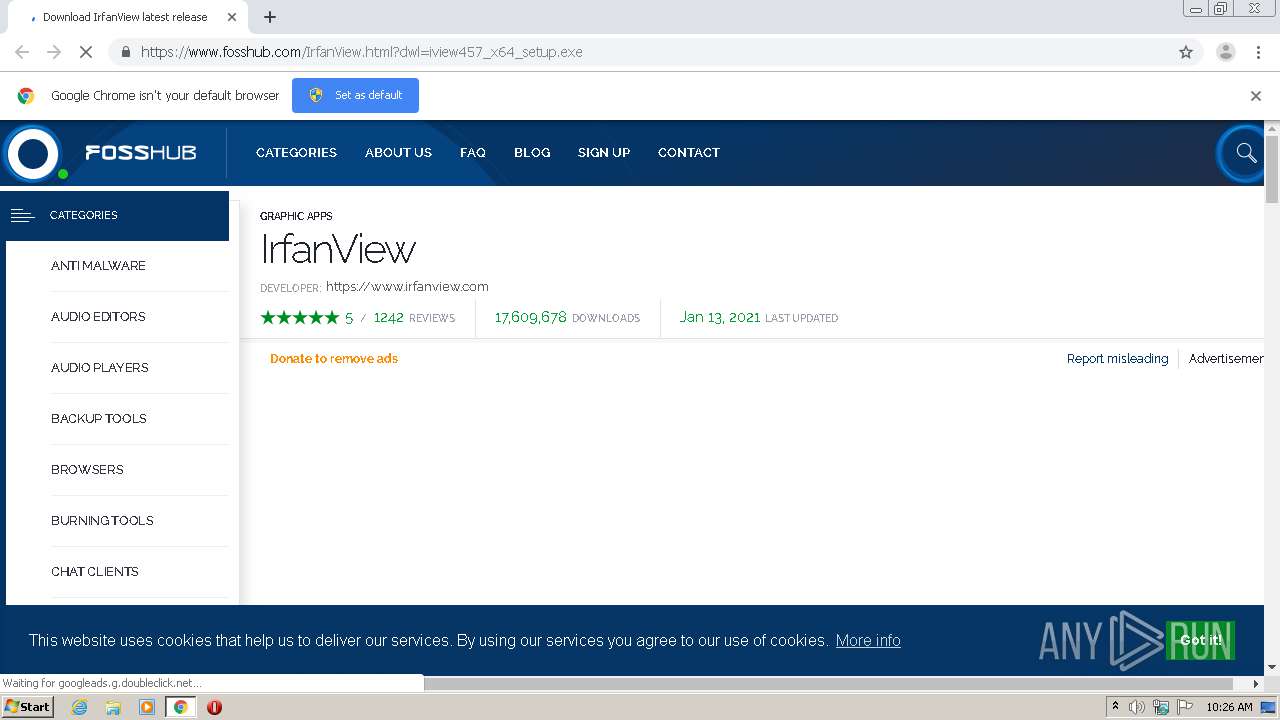Select Burning Tools category
Viewport: 1280px width, 720px height.
[102, 521]
